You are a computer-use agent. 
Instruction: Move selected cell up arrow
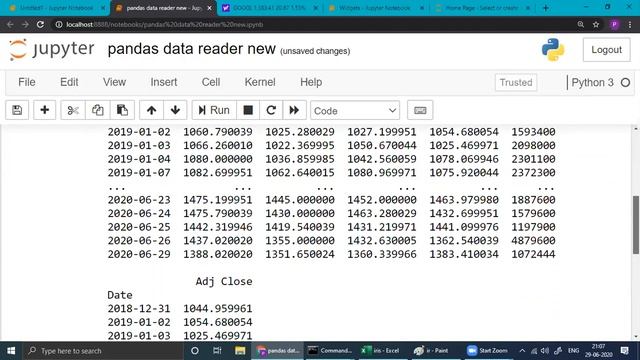coord(151,110)
